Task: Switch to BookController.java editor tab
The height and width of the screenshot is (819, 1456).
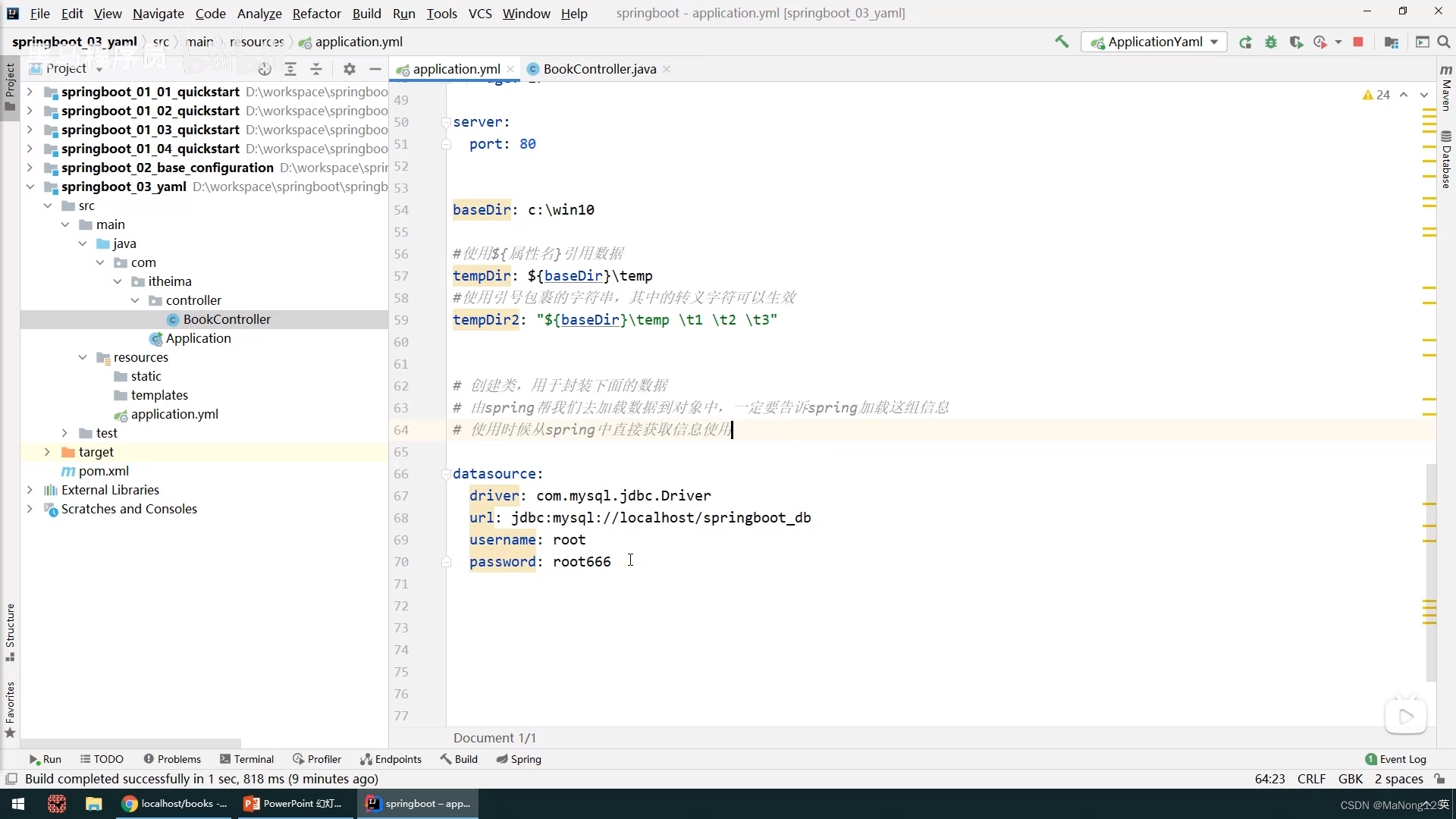Action: click(x=599, y=69)
